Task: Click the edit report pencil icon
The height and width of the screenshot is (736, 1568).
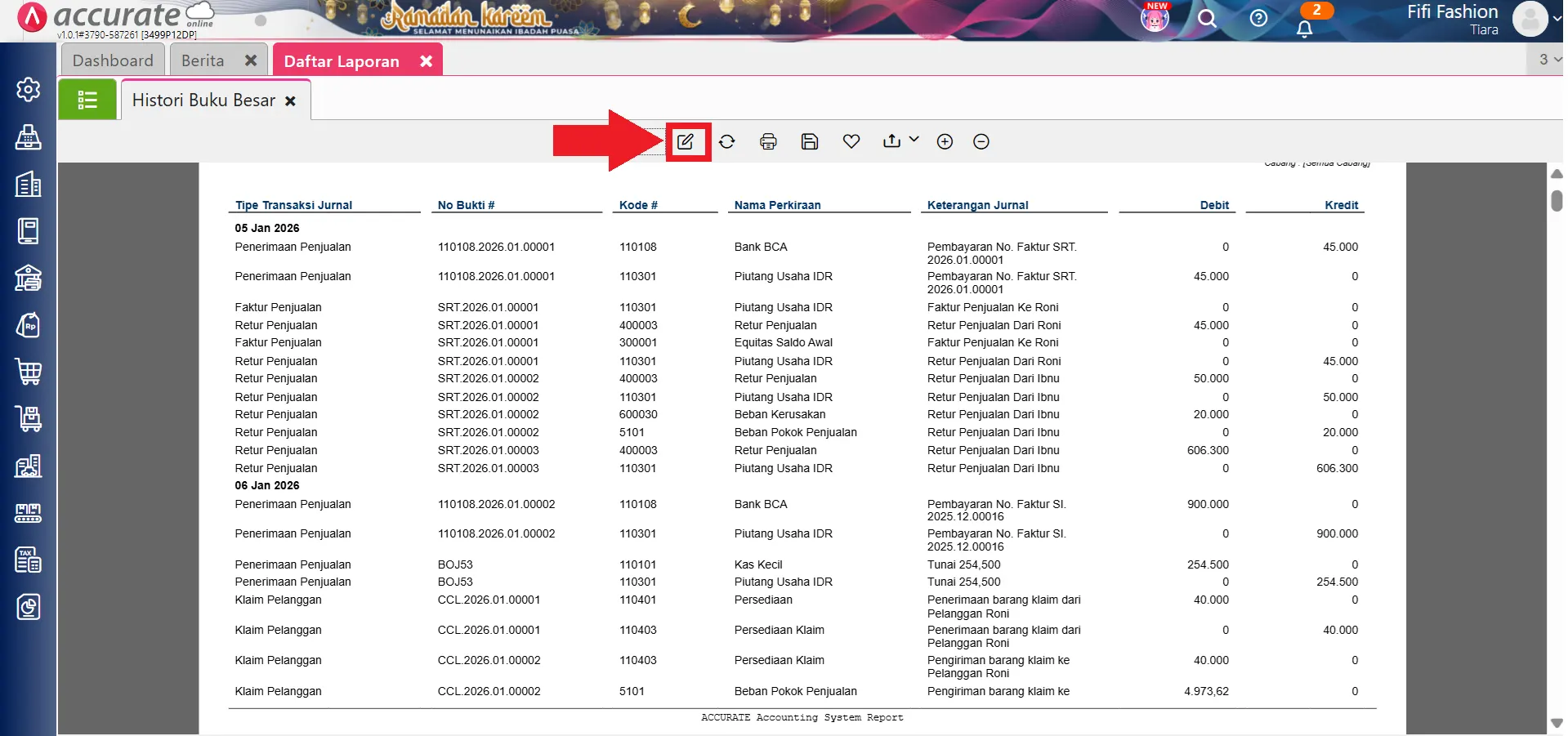Action: (685, 142)
